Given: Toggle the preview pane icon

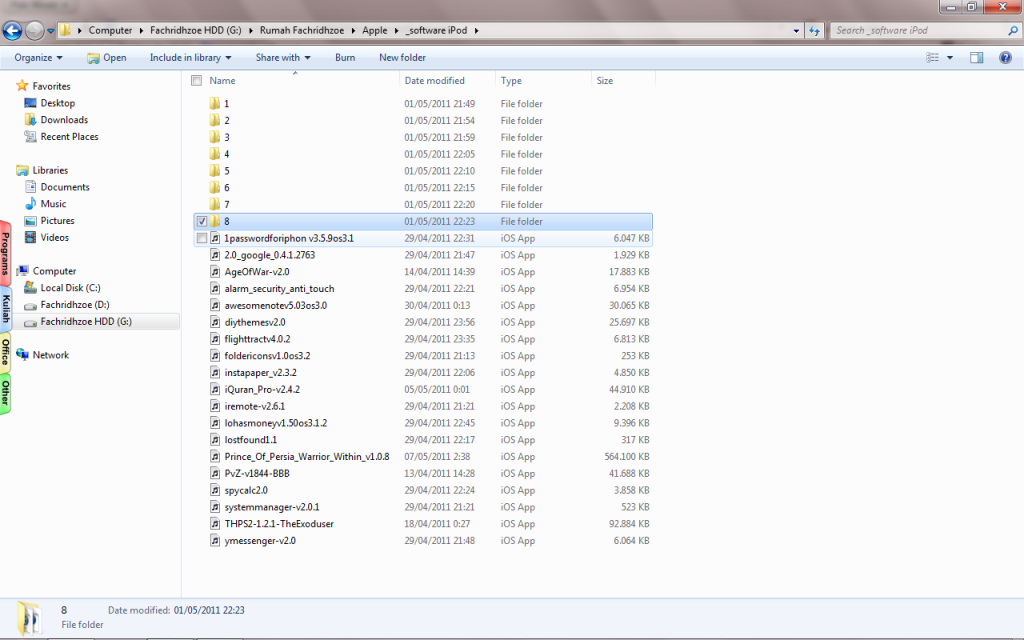Looking at the screenshot, I should (976, 57).
